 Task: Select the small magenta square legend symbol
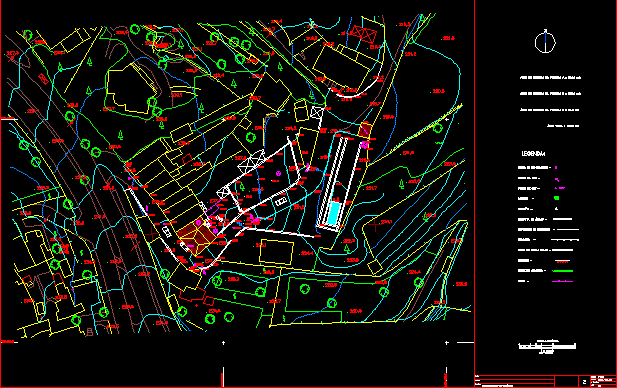[556, 168]
